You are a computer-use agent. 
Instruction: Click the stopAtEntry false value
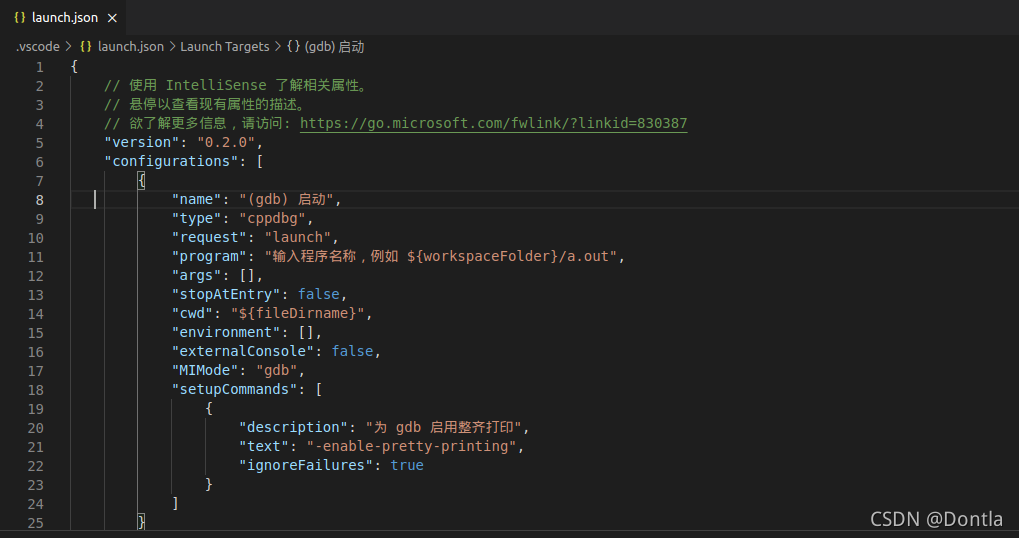pos(318,294)
